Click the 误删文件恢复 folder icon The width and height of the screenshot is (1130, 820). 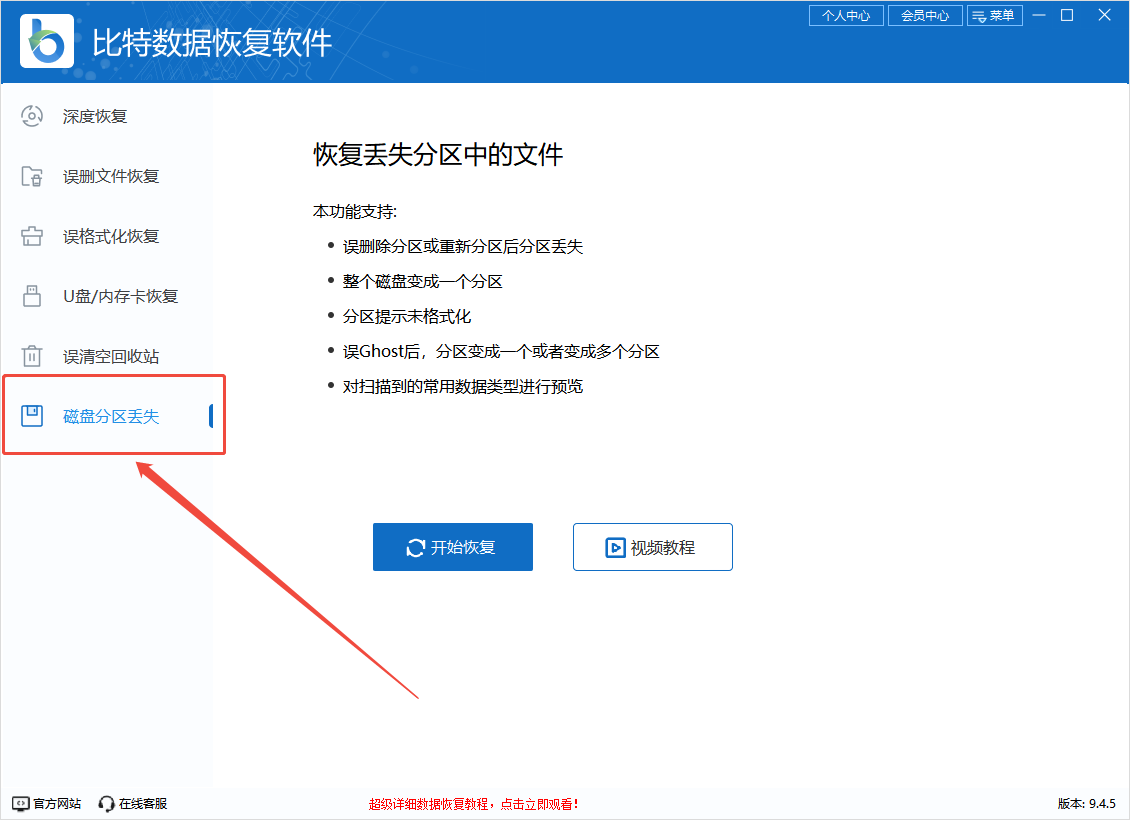point(32,176)
